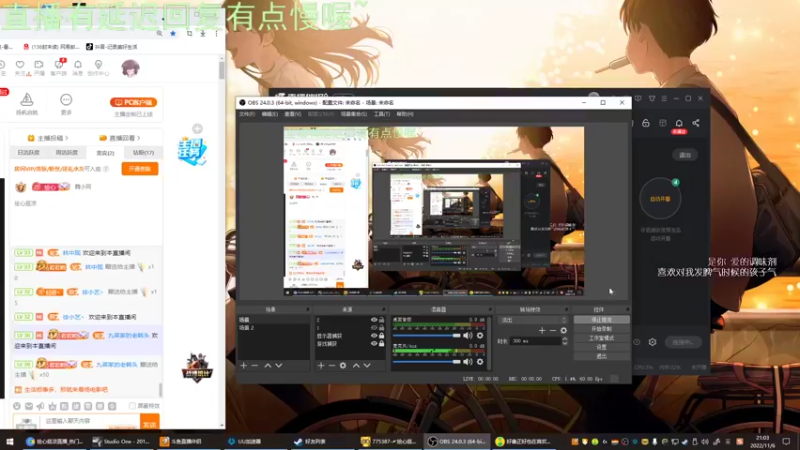Screen dimensions: 800x450
Task: Move scene down in OBS scenes list
Action: click(279, 365)
